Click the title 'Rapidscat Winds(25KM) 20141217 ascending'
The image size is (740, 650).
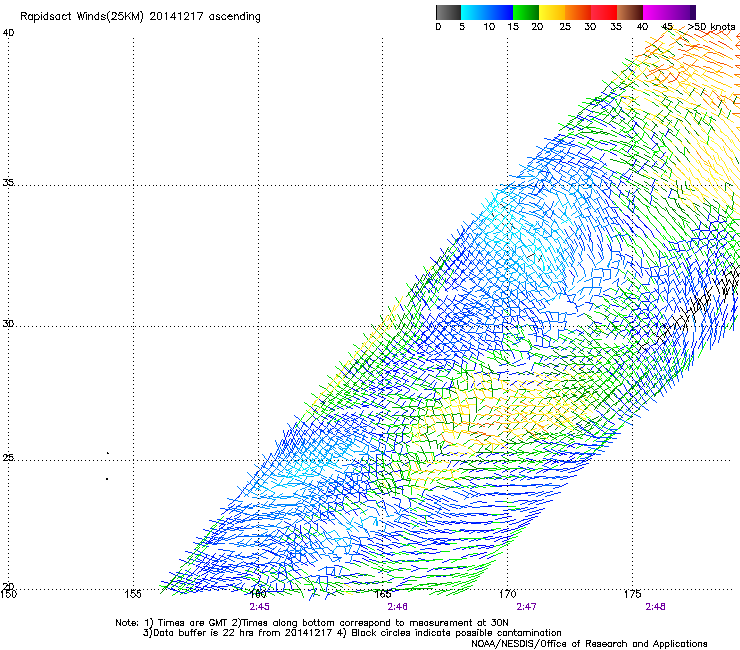coord(140,17)
